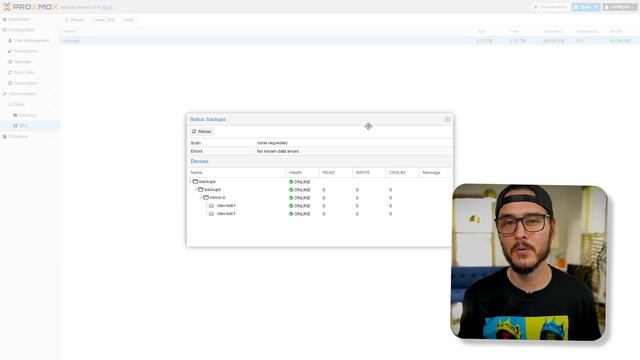Click the 'No known data errors' value
Screen dimensions: 640x360
pos(278,151)
